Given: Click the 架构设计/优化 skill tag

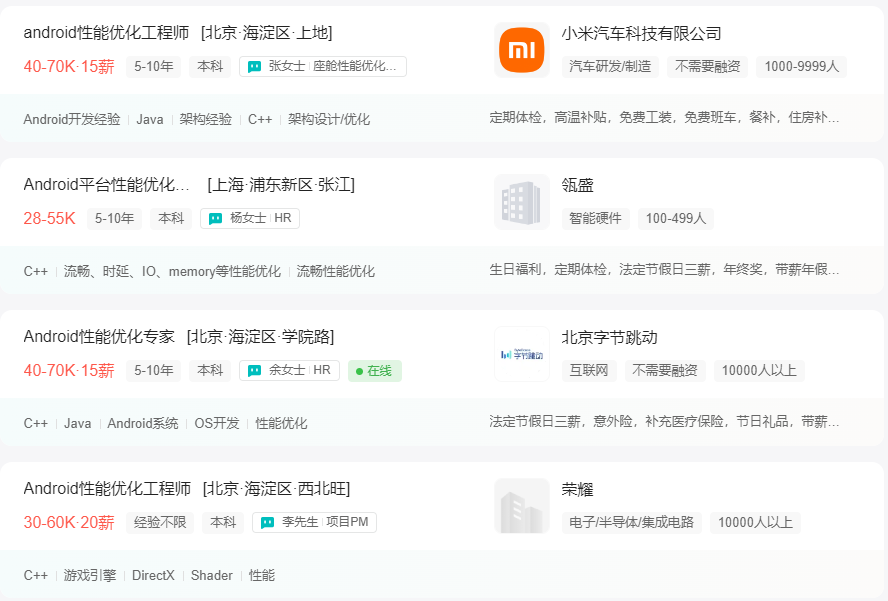Looking at the screenshot, I should coord(328,119).
